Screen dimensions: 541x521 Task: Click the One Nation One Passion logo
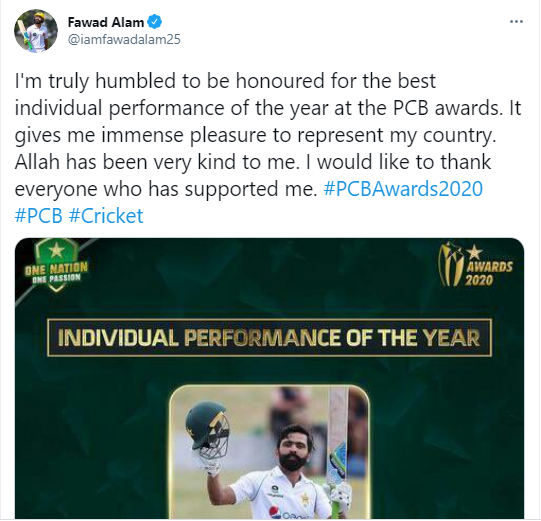point(56,266)
